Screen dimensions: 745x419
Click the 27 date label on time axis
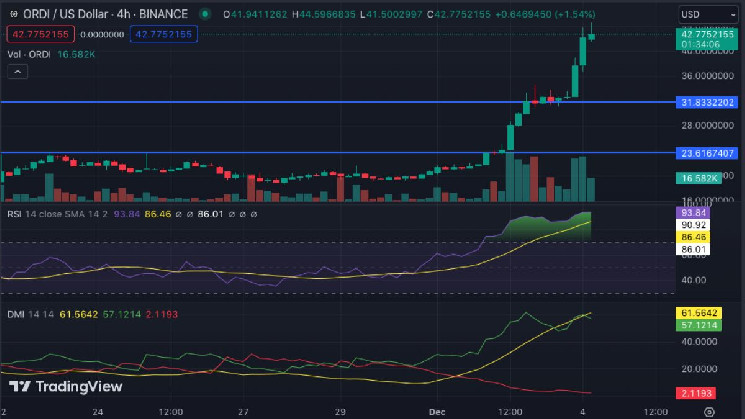tap(243, 412)
